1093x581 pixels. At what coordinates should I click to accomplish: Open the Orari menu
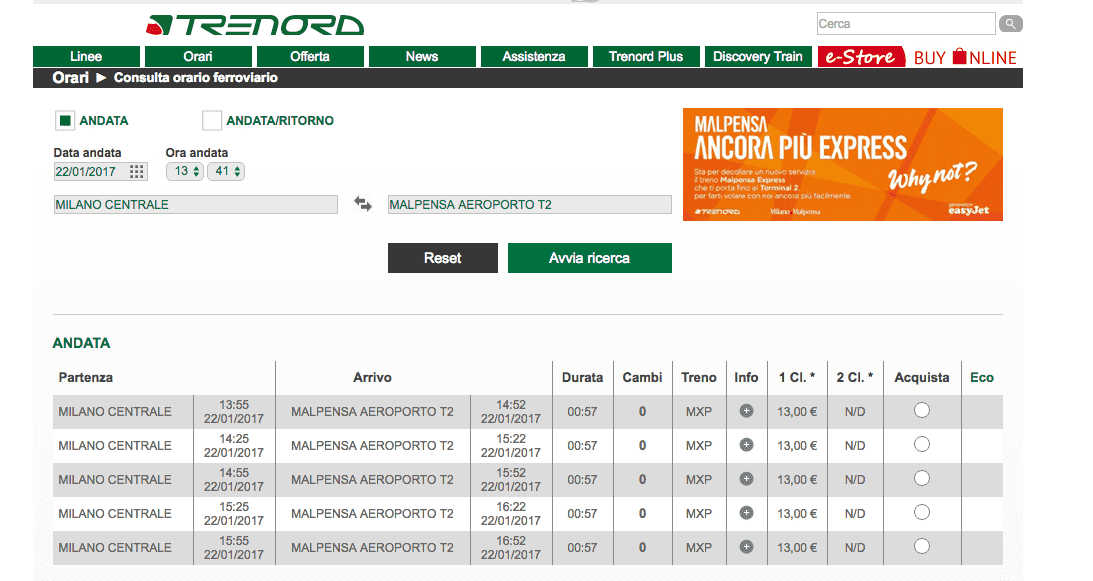[198, 56]
